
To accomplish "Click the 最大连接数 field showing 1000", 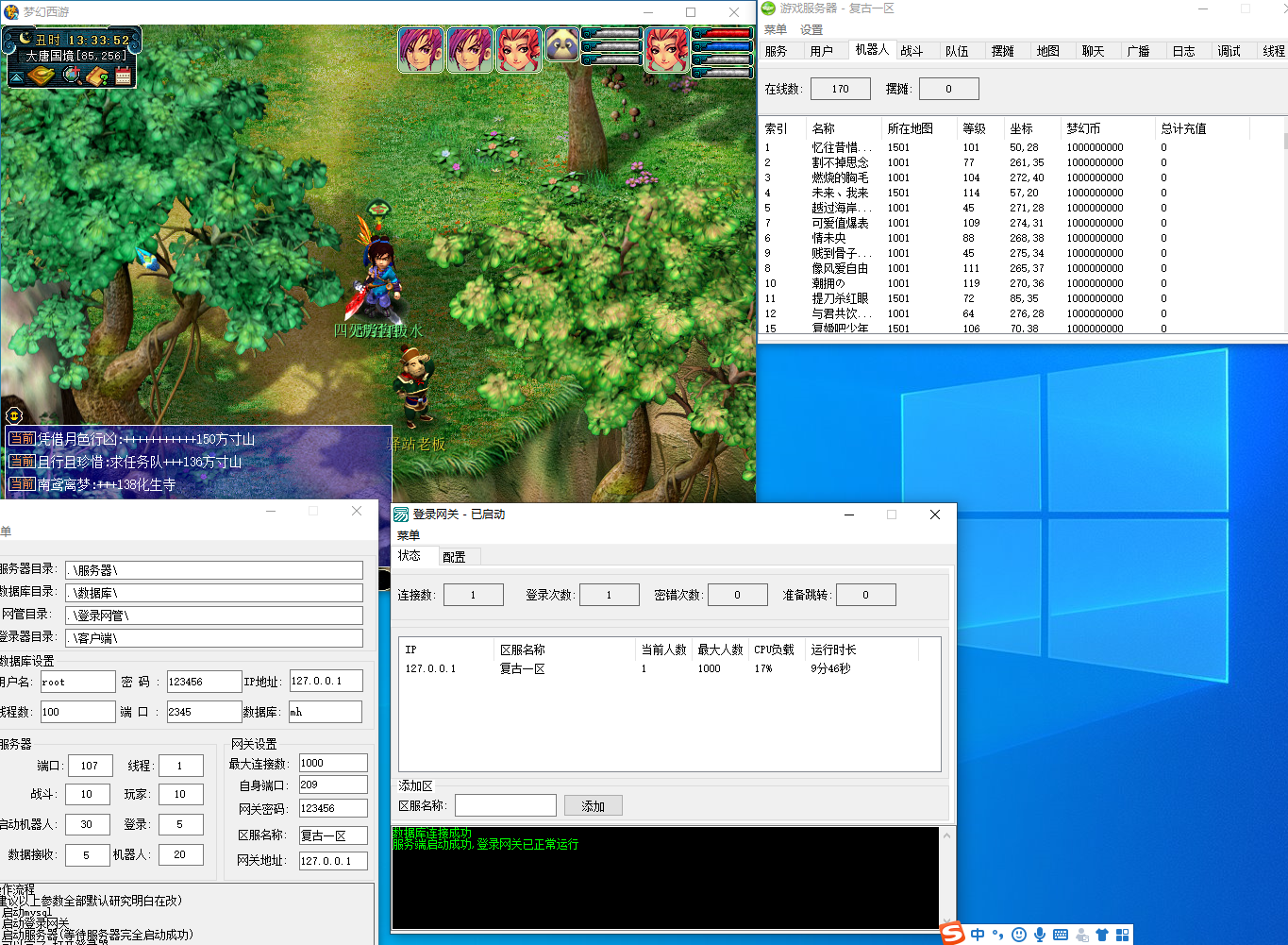I will (x=333, y=763).
